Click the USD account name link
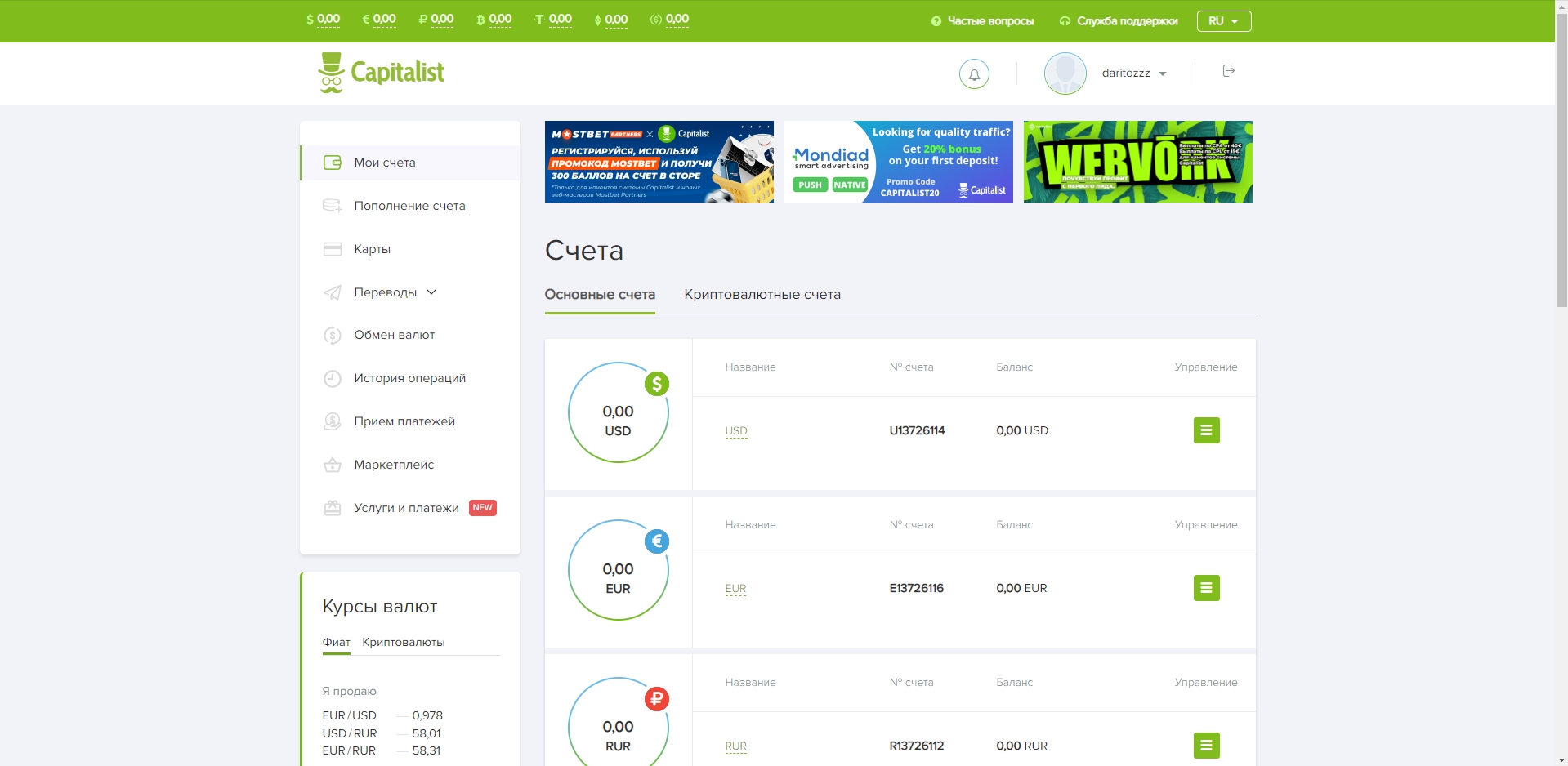1568x766 pixels. click(736, 431)
